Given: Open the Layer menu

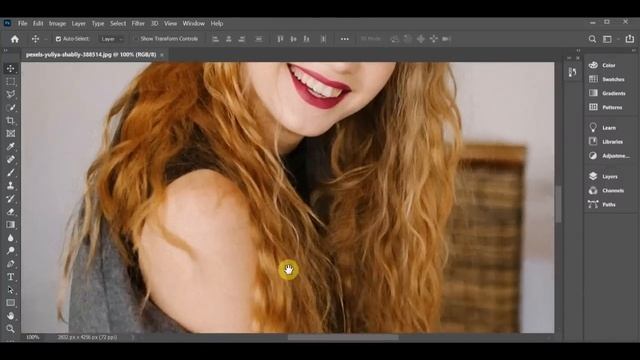Looking at the screenshot, I should (79, 24).
